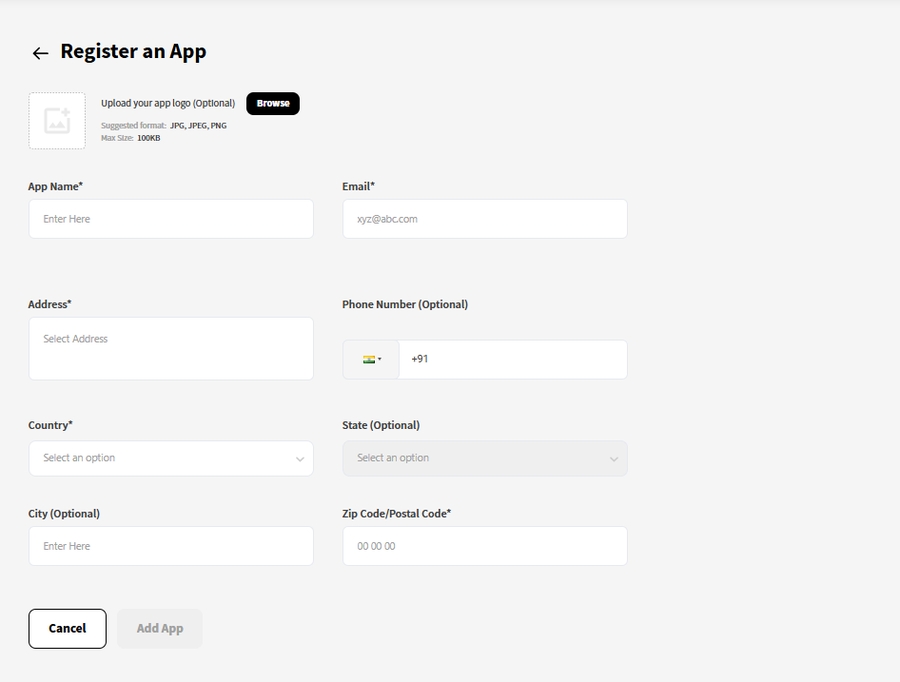900x682 pixels.
Task: Click the chevron arrow in State select
Action: tap(613, 459)
